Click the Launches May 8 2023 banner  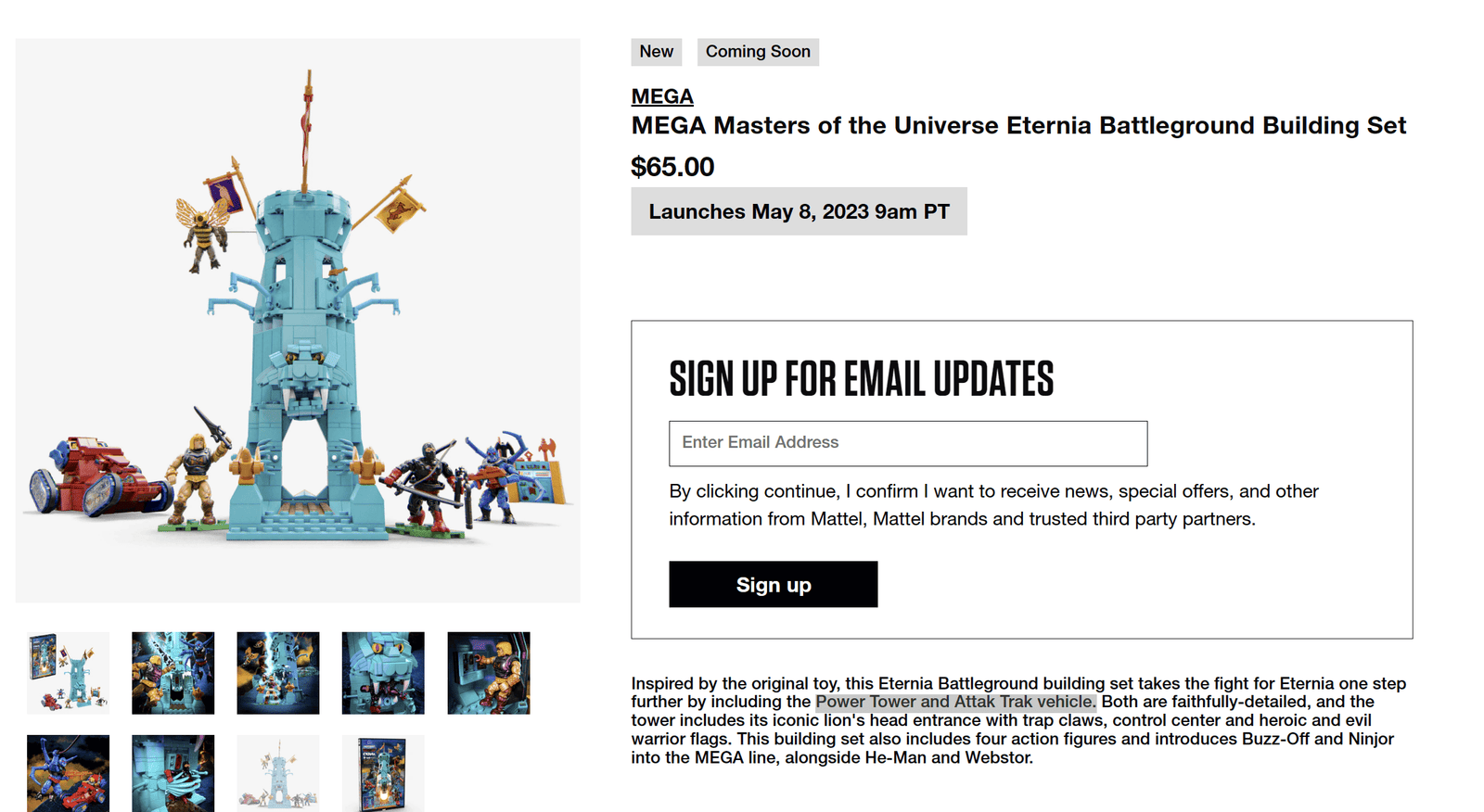(x=799, y=211)
